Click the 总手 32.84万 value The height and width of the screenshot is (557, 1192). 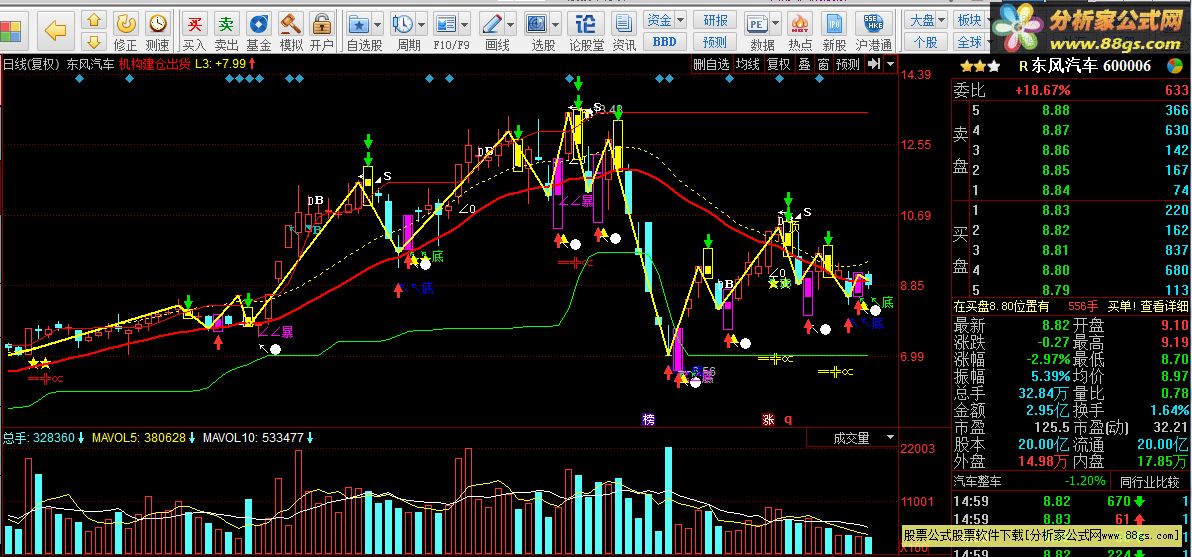pyautogui.click(x=1042, y=394)
